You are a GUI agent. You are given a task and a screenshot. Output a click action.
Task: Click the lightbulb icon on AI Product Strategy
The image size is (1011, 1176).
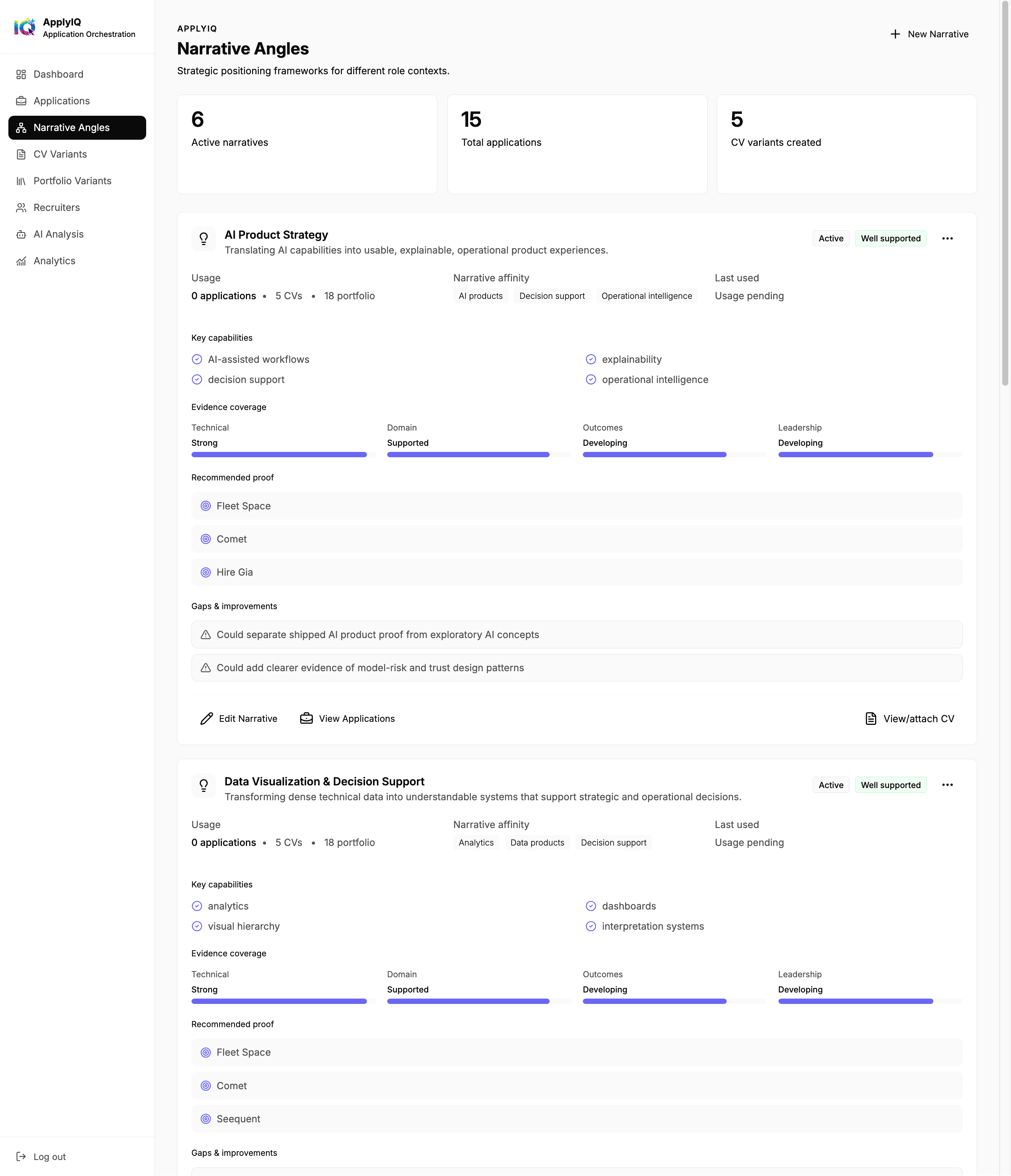click(204, 239)
